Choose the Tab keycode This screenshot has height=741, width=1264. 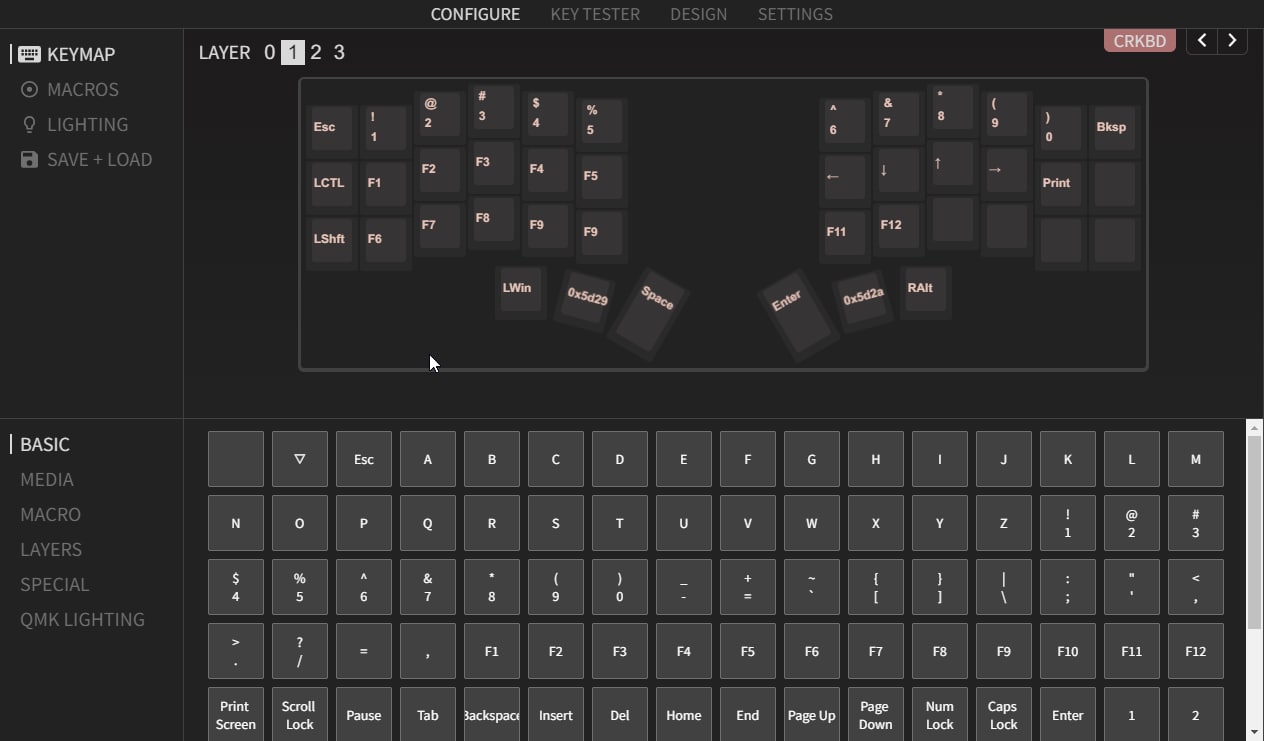(x=427, y=715)
